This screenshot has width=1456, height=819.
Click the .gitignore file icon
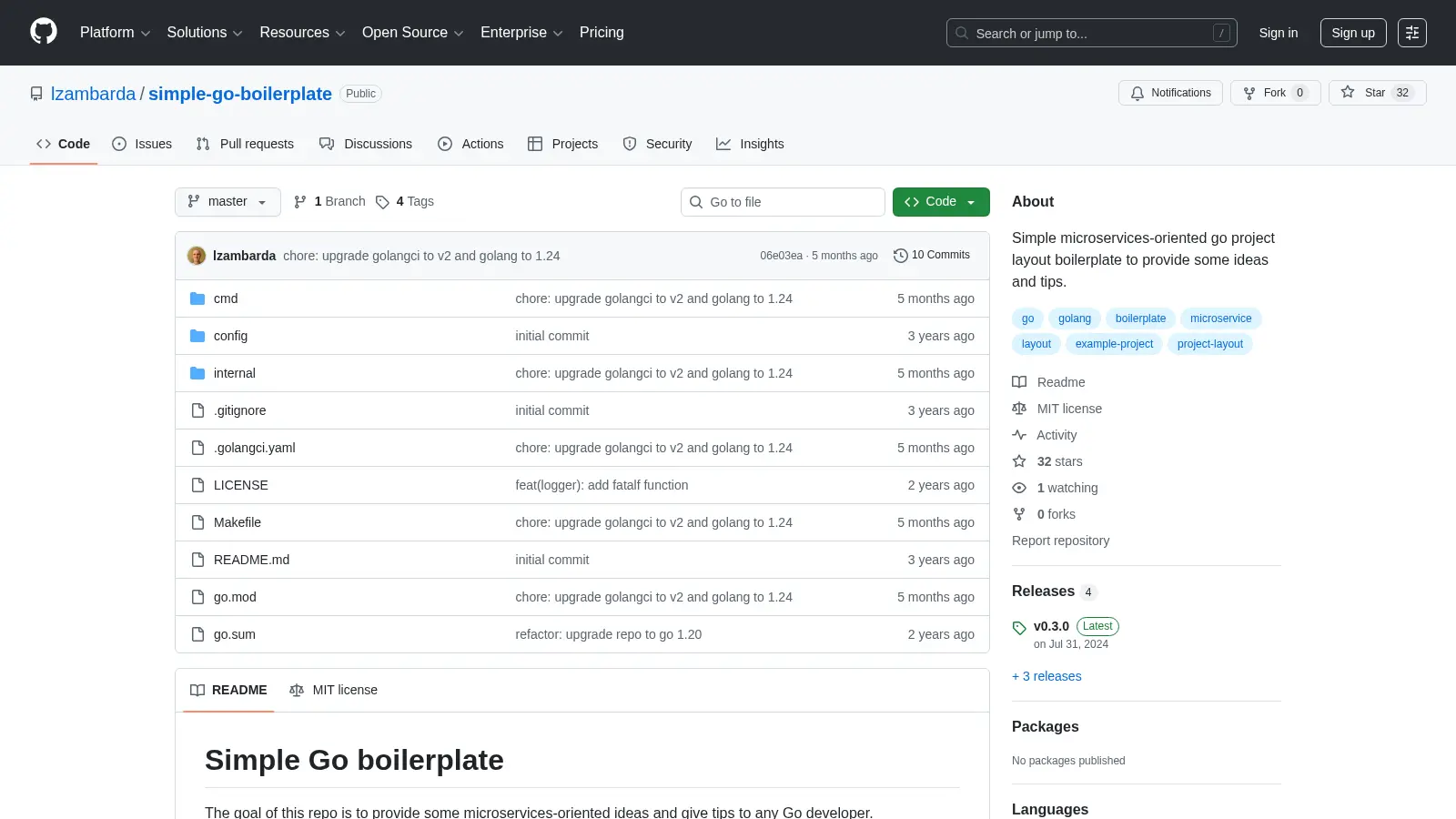[197, 410]
